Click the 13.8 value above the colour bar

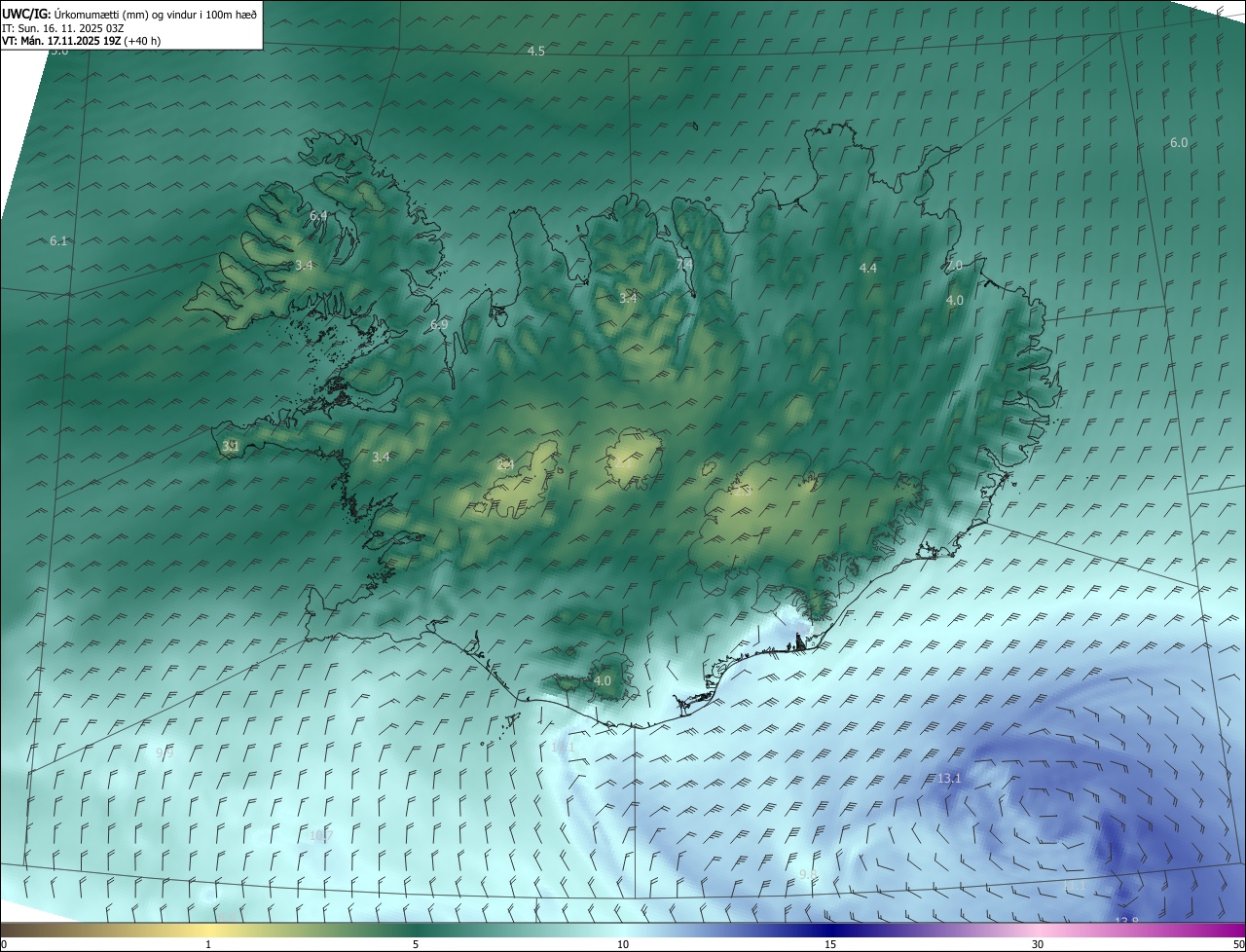click(x=1126, y=921)
